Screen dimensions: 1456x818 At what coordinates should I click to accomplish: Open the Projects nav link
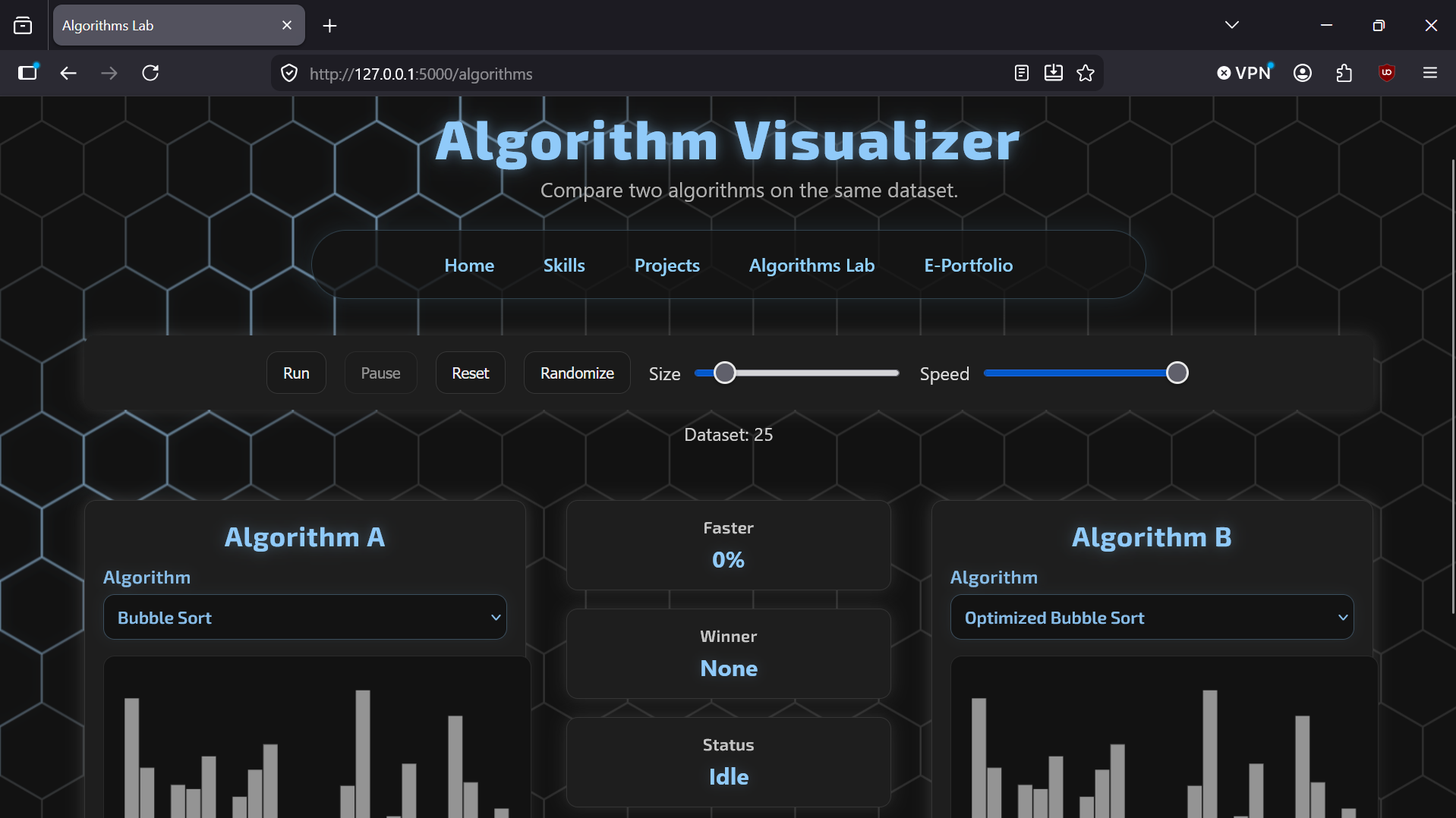pyautogui.click(x=667, y=266)
